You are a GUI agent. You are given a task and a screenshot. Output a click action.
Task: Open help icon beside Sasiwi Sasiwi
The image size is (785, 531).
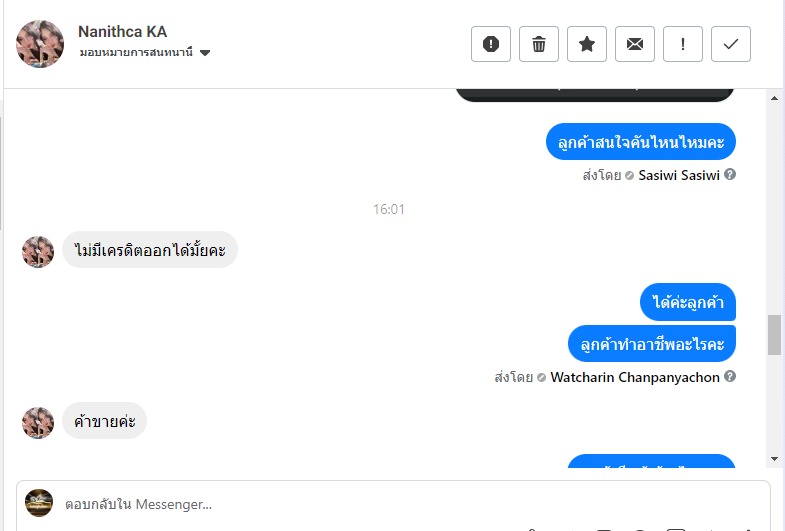tap(730, 174)
